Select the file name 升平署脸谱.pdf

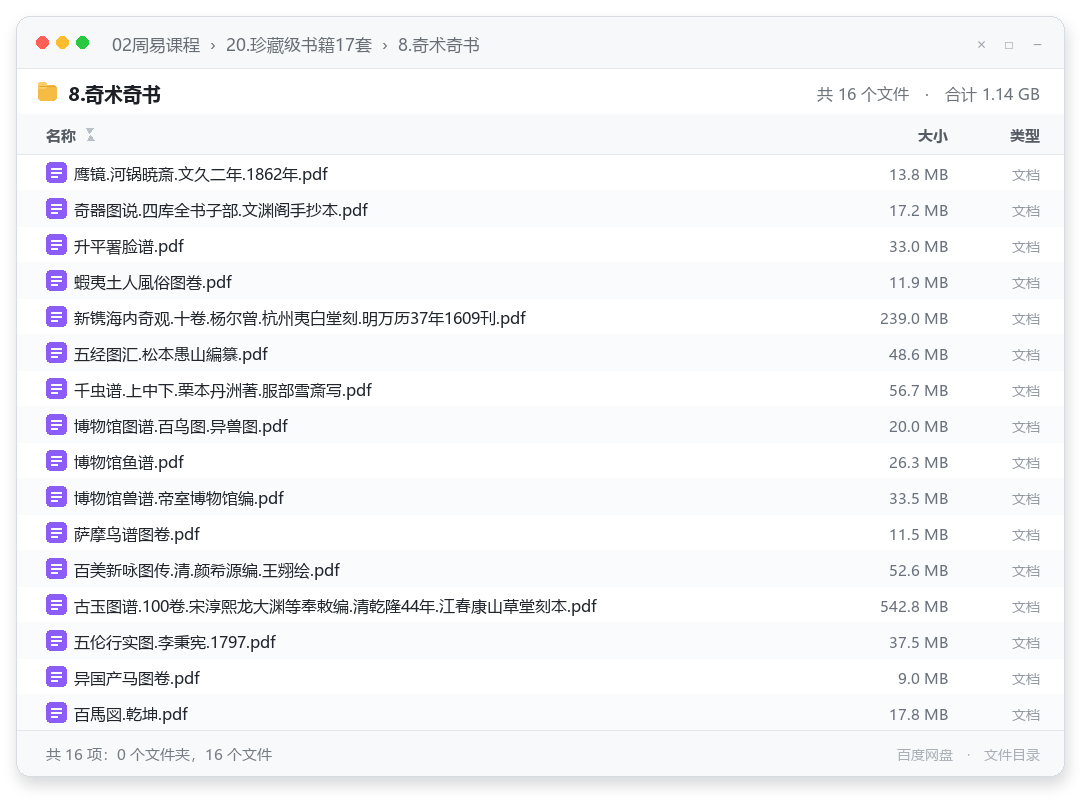[x=129, y=247]
